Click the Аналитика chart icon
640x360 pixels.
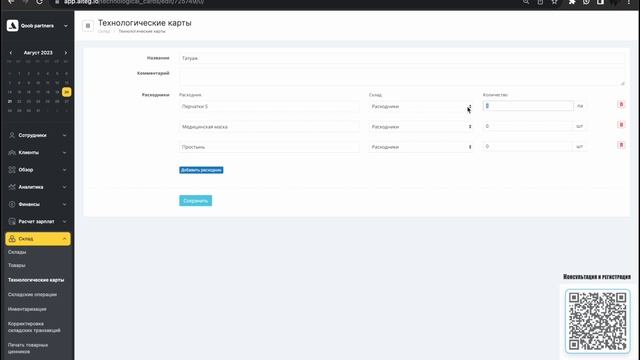[12, 187]
